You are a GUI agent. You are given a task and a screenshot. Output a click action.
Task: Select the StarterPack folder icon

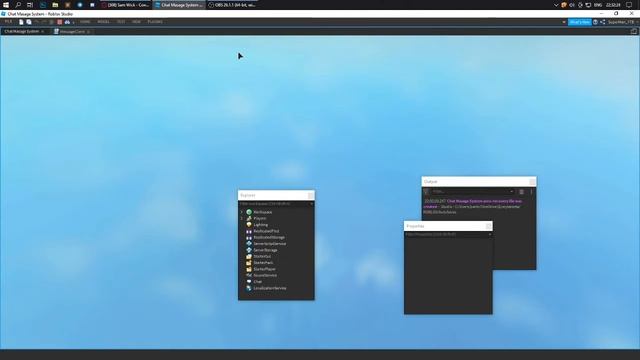(249, 263)
